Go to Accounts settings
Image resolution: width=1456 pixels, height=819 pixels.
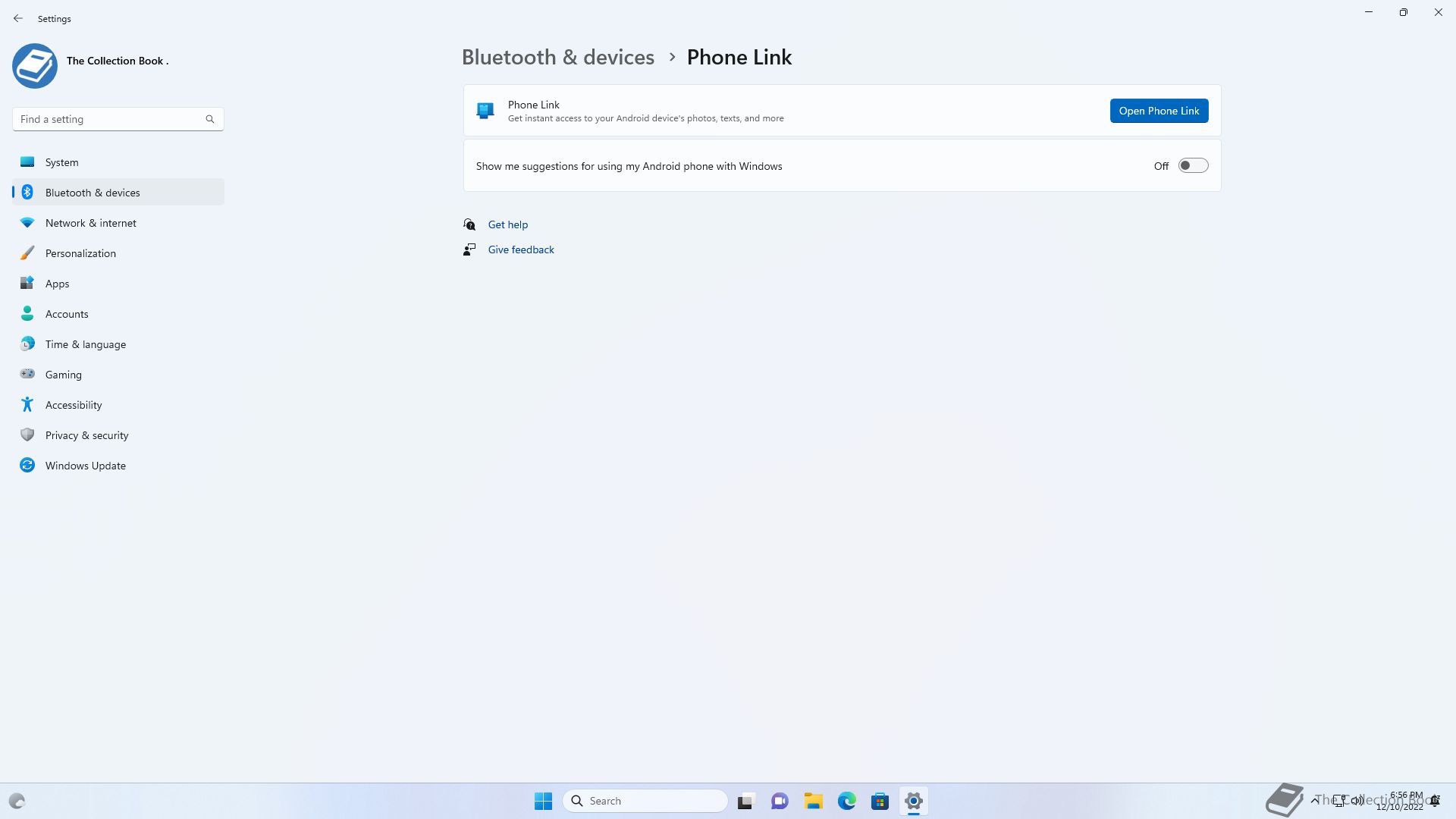tap(118, 314)
